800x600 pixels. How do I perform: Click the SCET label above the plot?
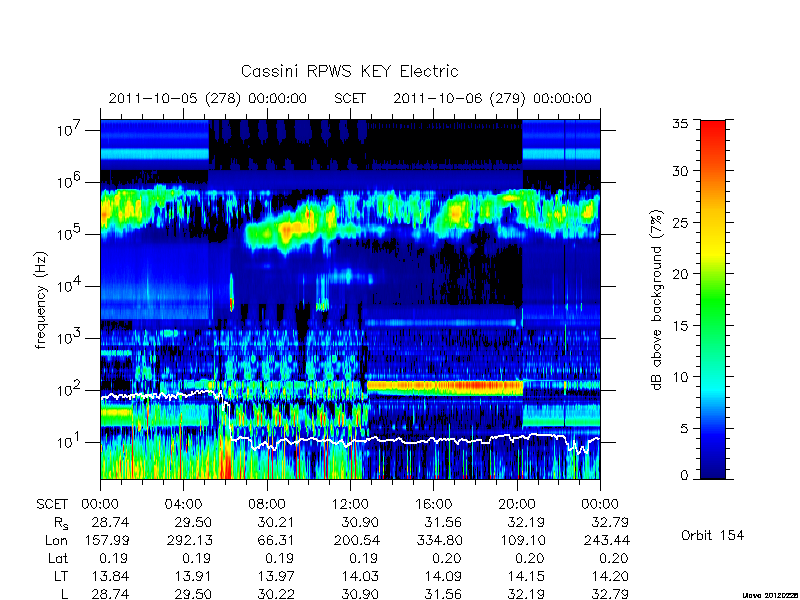[x=350, y=98]
